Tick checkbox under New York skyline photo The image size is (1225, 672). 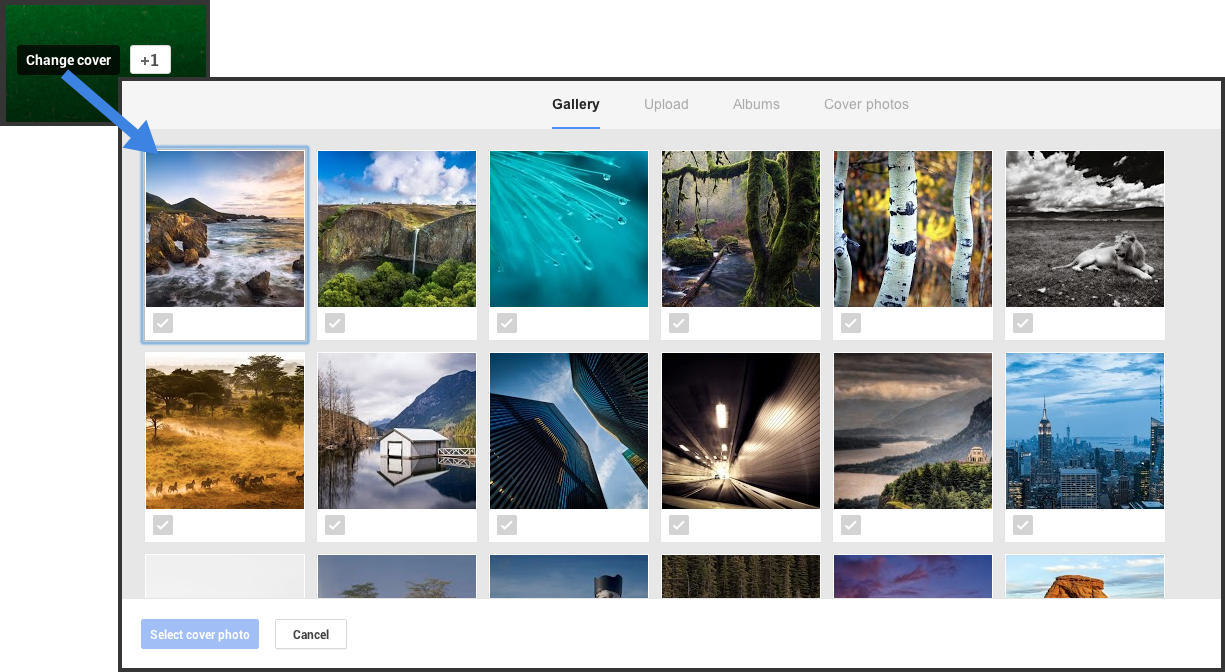(x=1023, y=525)
